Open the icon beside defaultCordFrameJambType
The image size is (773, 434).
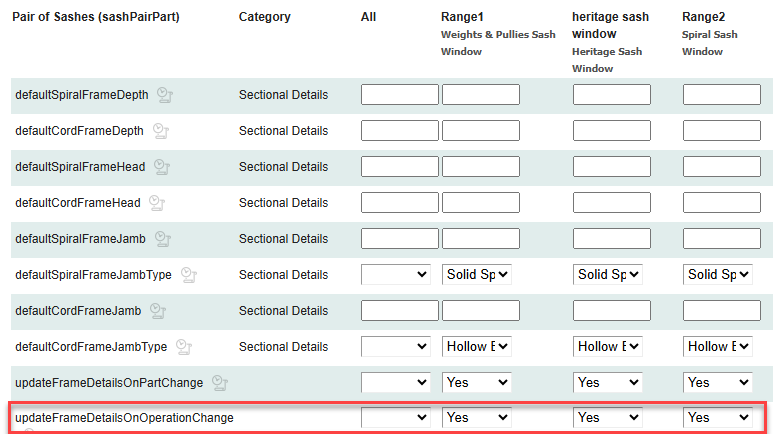[x=183, y=347]
